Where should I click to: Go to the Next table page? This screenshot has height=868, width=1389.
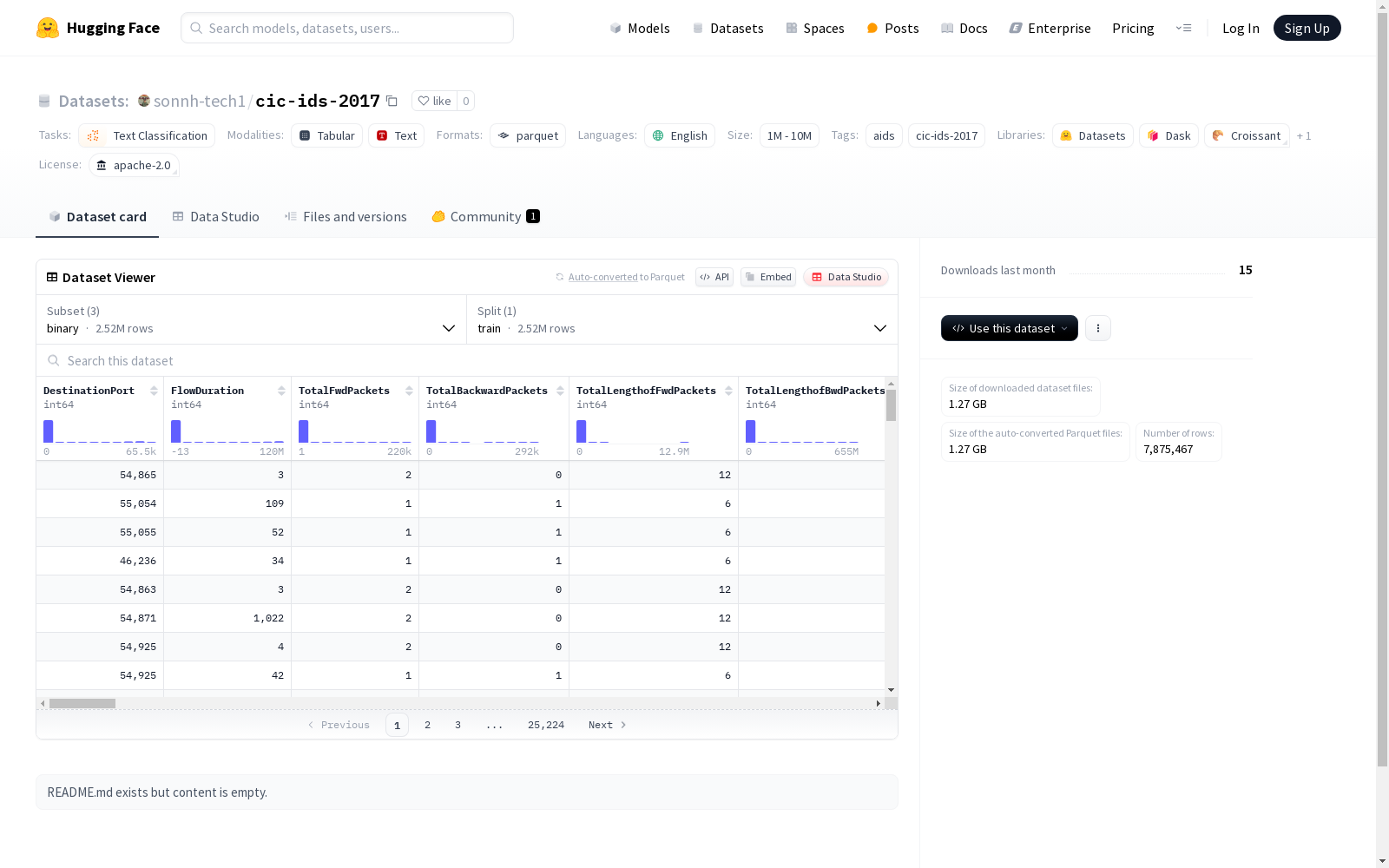pos(607,725)
